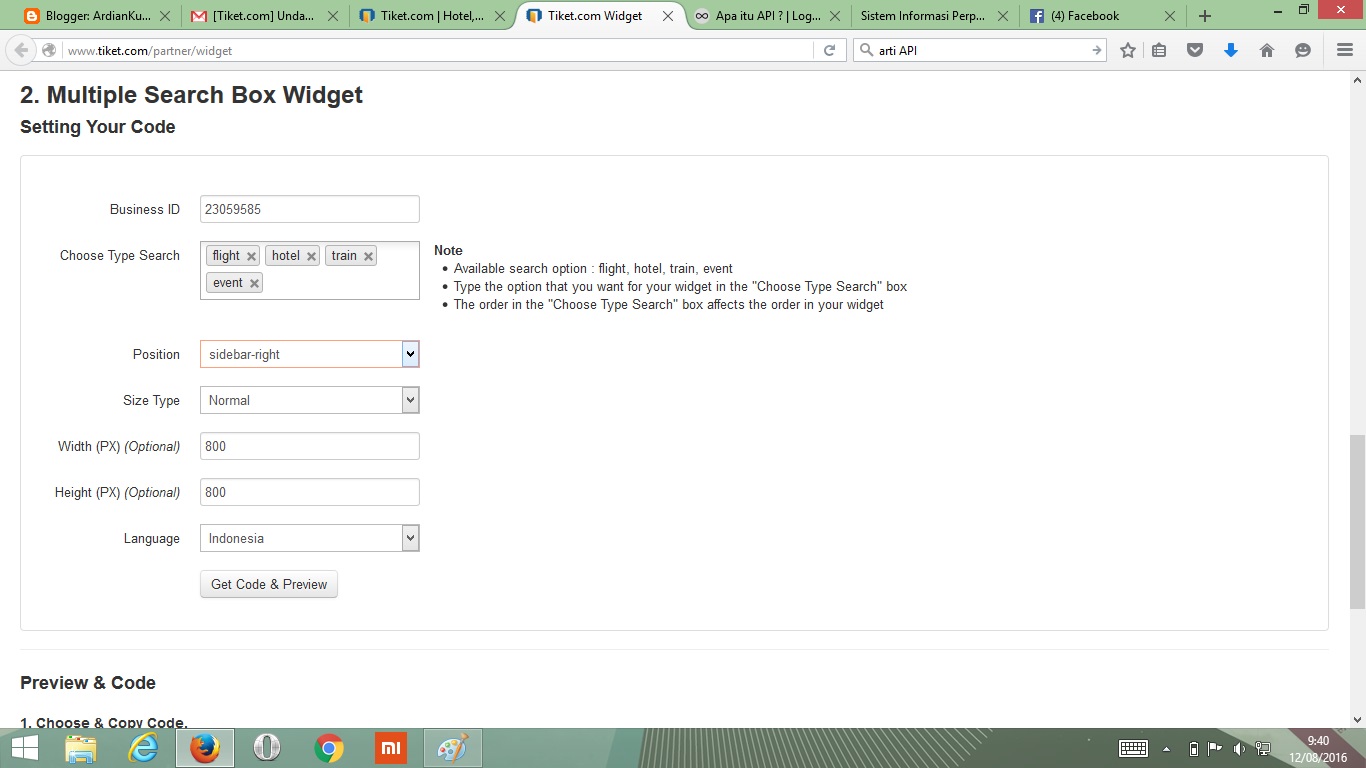Submit search with the arrow in search box

1096,50
